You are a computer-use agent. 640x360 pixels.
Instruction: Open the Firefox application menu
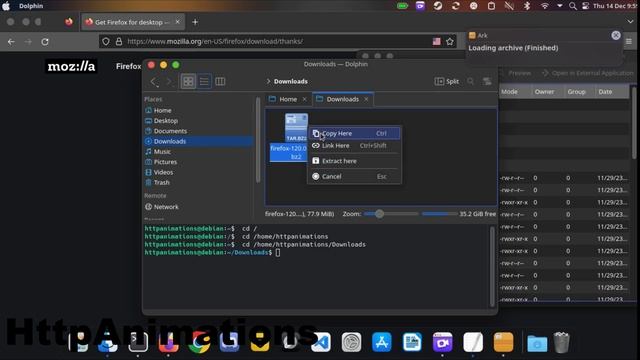click(629, 41)
